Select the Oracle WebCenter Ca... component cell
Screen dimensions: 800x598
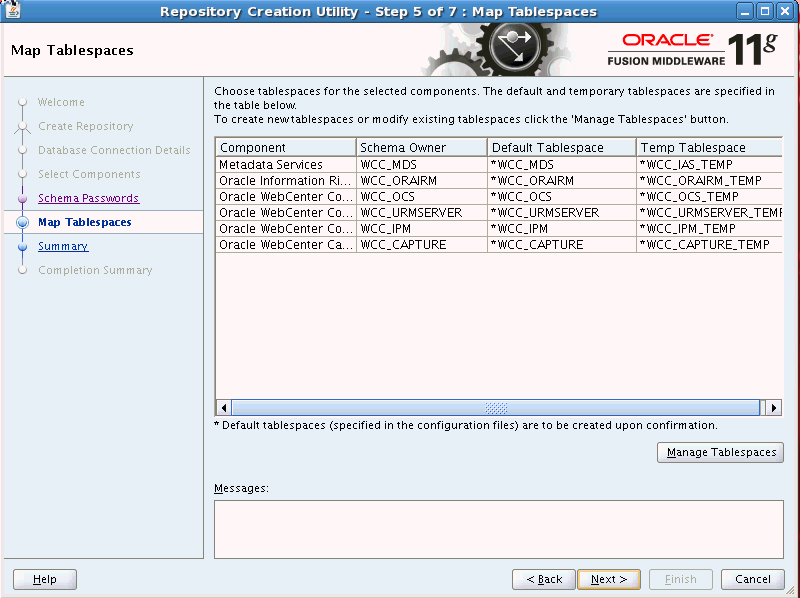click(286, 244)
